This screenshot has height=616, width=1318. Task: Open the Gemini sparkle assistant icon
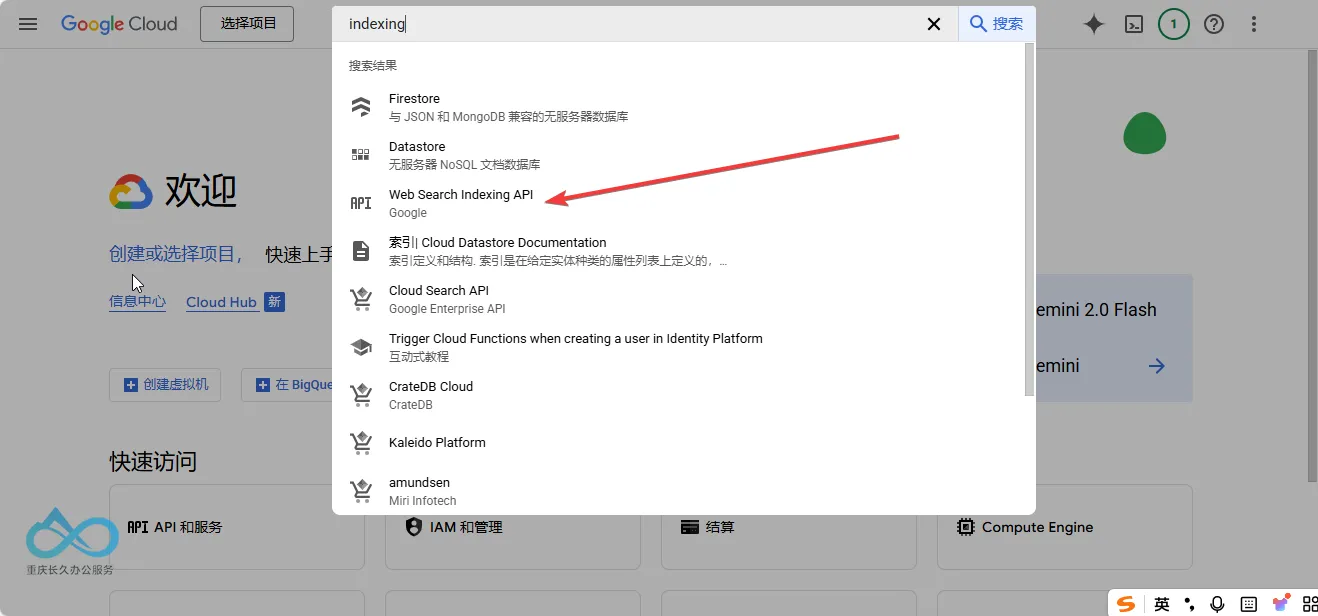1094,24
